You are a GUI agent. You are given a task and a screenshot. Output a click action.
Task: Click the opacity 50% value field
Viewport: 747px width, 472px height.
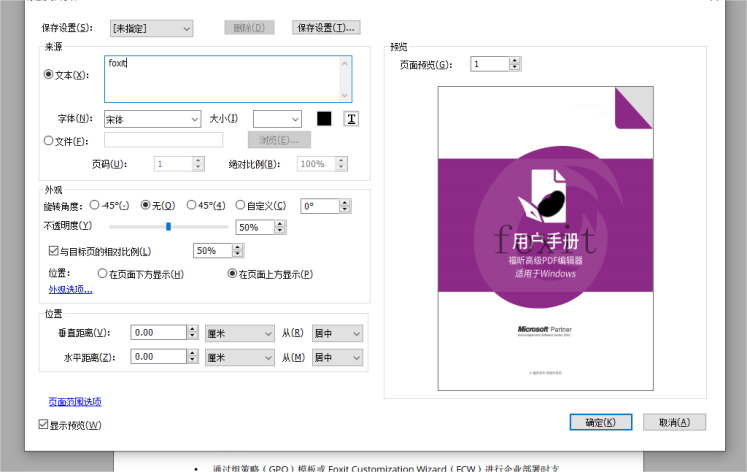pyautogui.click(x=255, y=227)
